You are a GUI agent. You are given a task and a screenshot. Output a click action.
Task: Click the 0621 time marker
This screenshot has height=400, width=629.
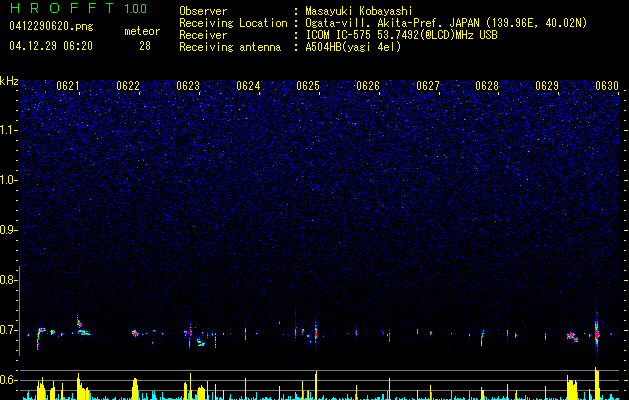[67, 86]
